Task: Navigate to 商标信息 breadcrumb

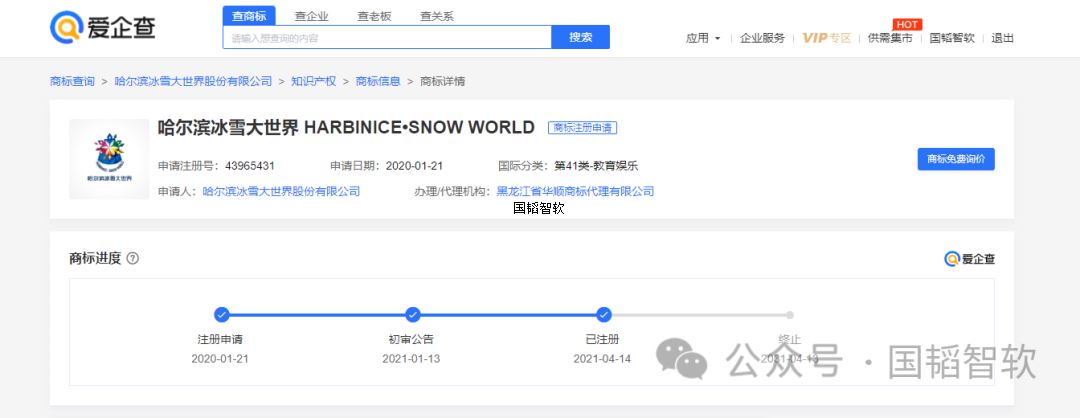Action: point(378,81)
